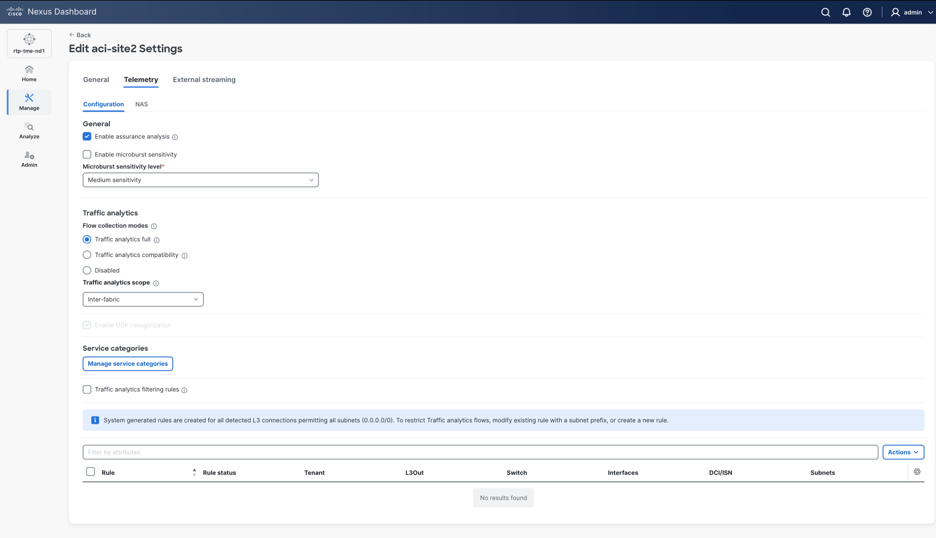Open the Actions dropdown button
936x538 pixels.
903,452
